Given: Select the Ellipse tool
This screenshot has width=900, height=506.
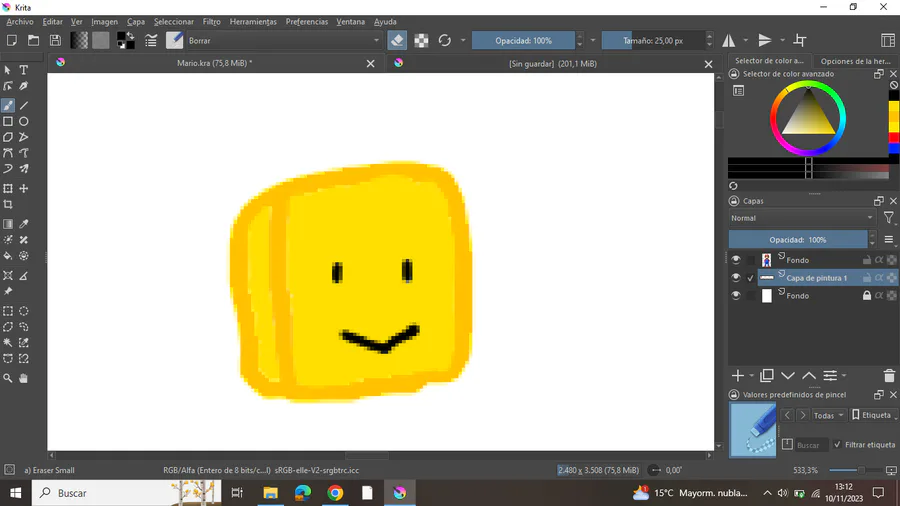Looking at the screenshot, I should tap(24, 122).
